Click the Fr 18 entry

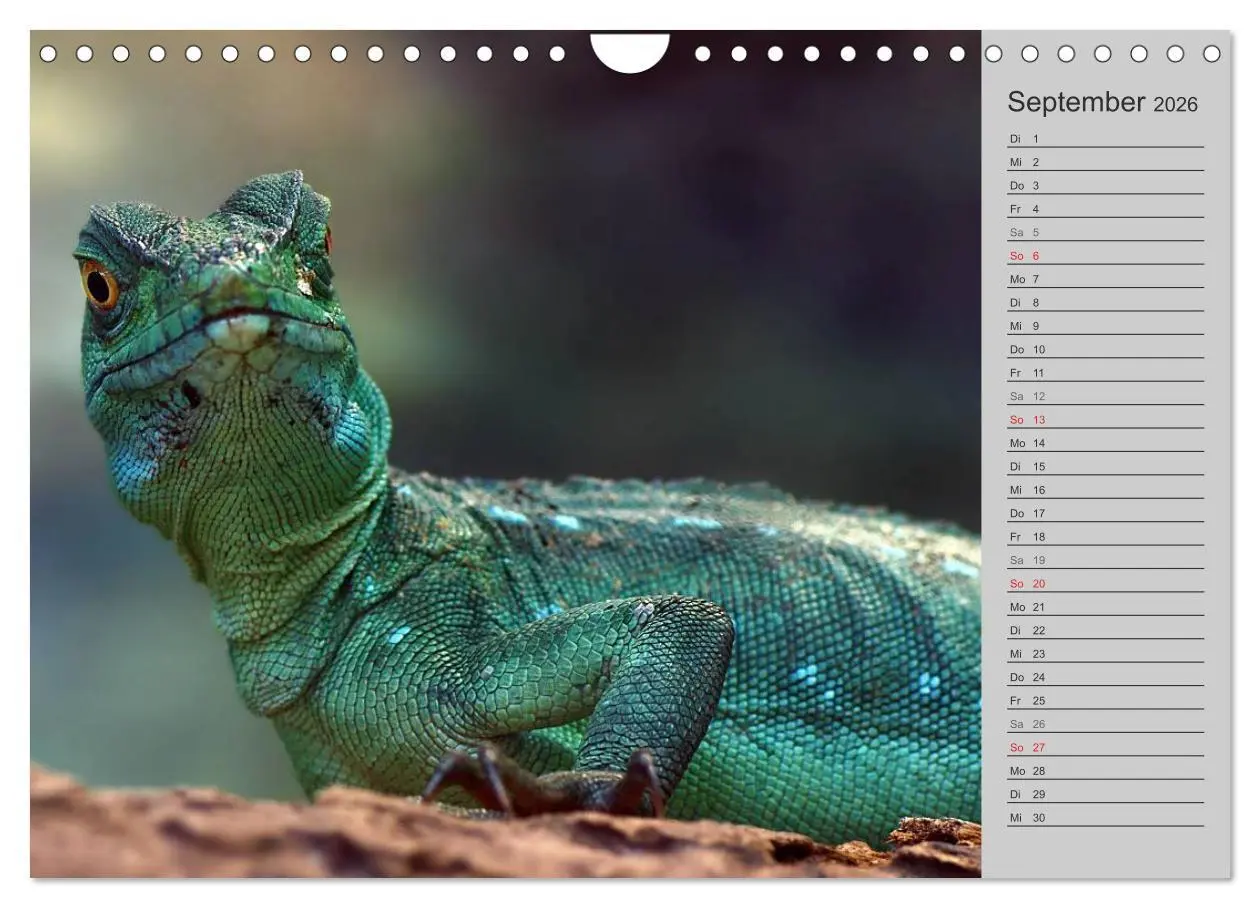[1105, 537]
